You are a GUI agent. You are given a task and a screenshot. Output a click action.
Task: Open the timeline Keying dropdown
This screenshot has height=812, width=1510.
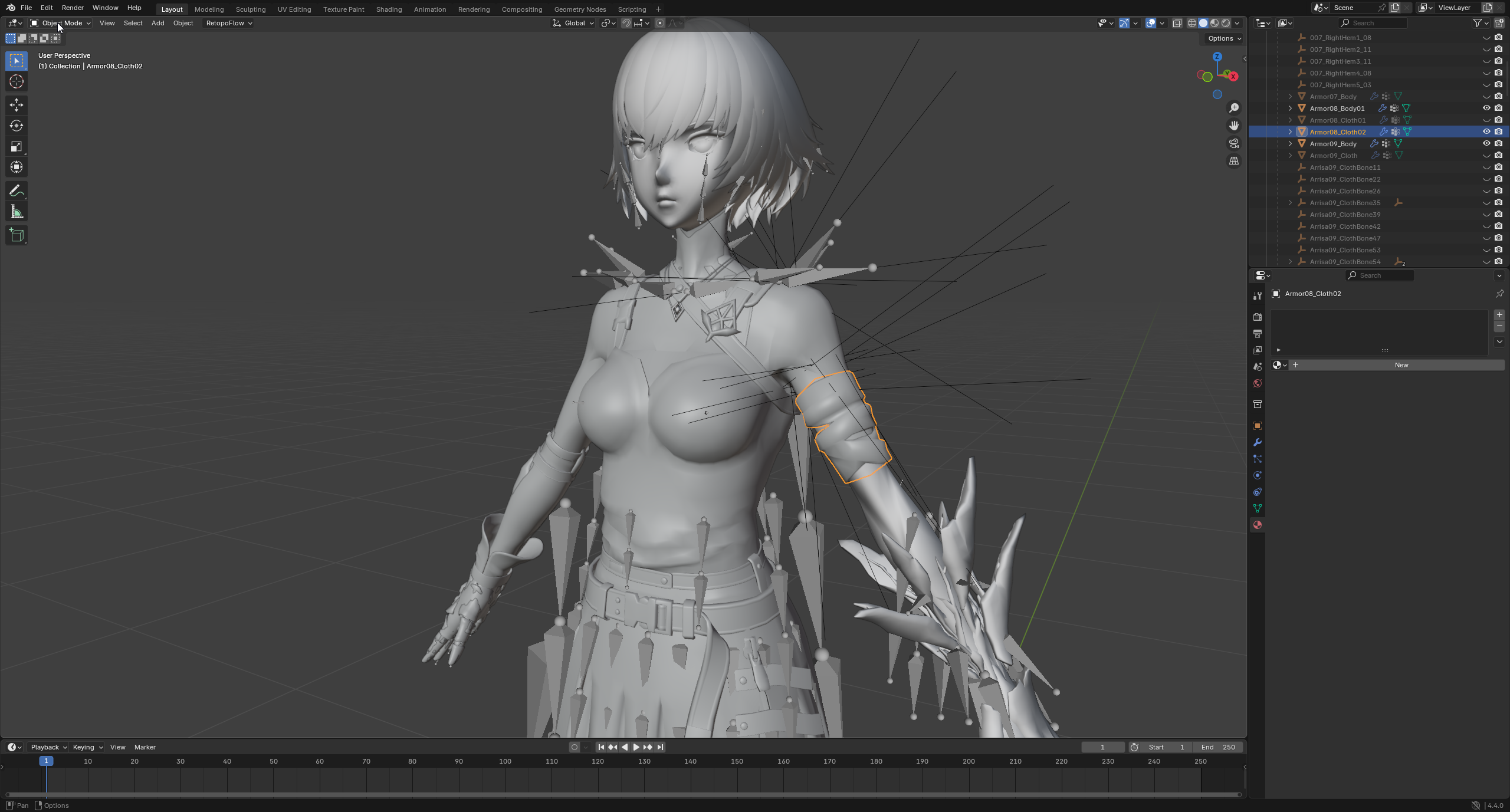tap(87, 747)
